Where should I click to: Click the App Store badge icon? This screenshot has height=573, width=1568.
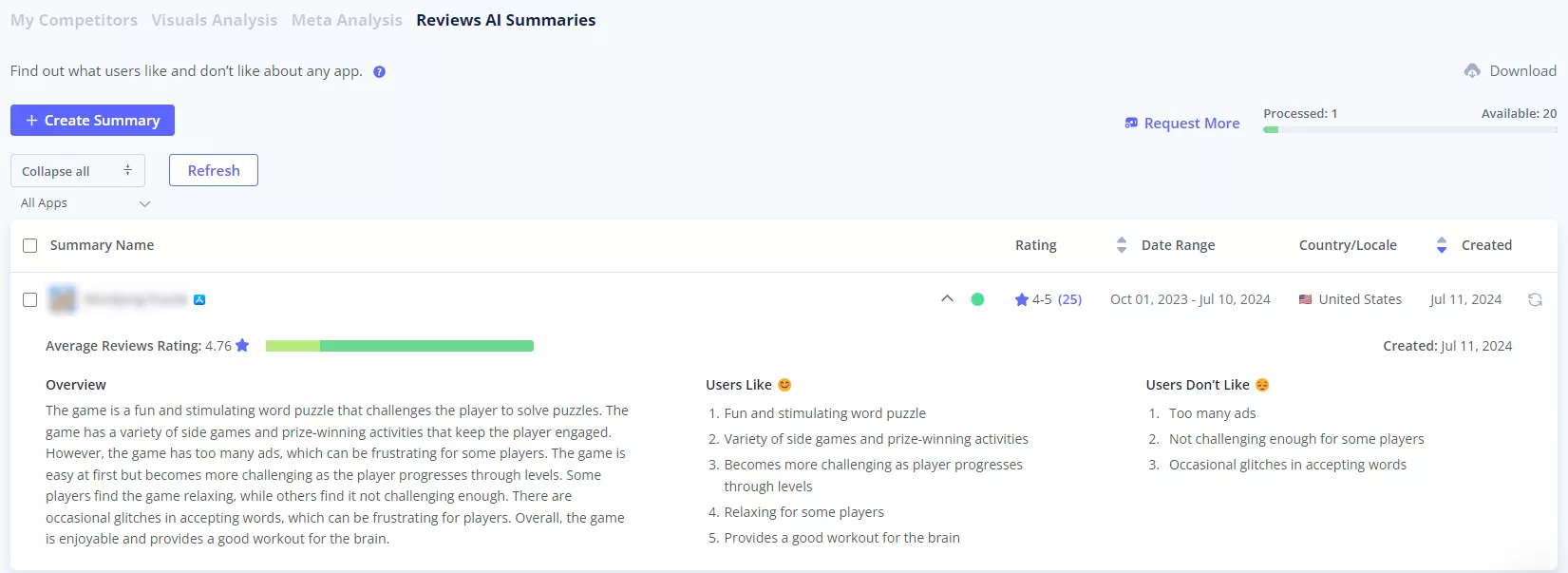click(199, 299)
